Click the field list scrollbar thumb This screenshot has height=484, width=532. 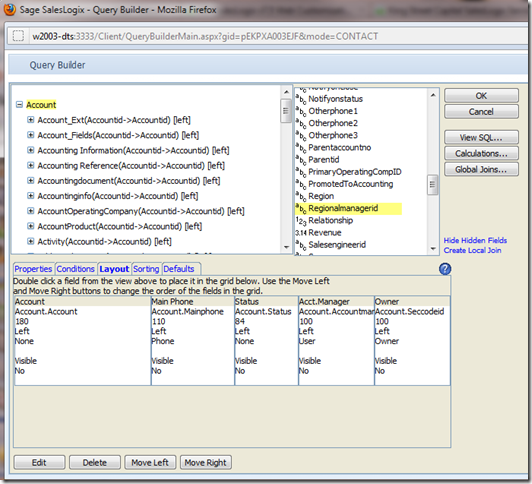(433, 185)
